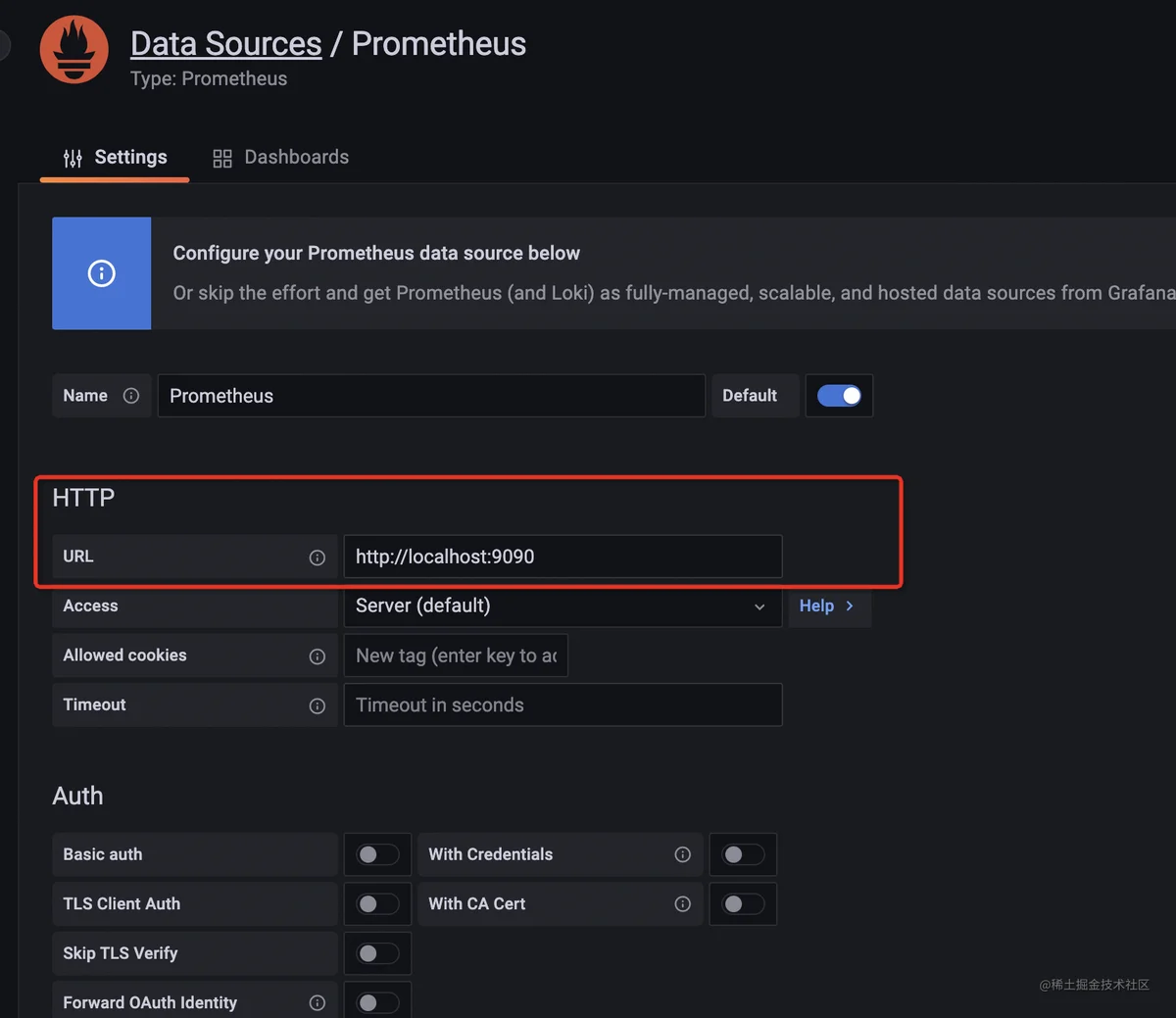1176x1018 pixels.
Task: Click the info icon beside With CA Cert
Action: click(x=683, y=904)
